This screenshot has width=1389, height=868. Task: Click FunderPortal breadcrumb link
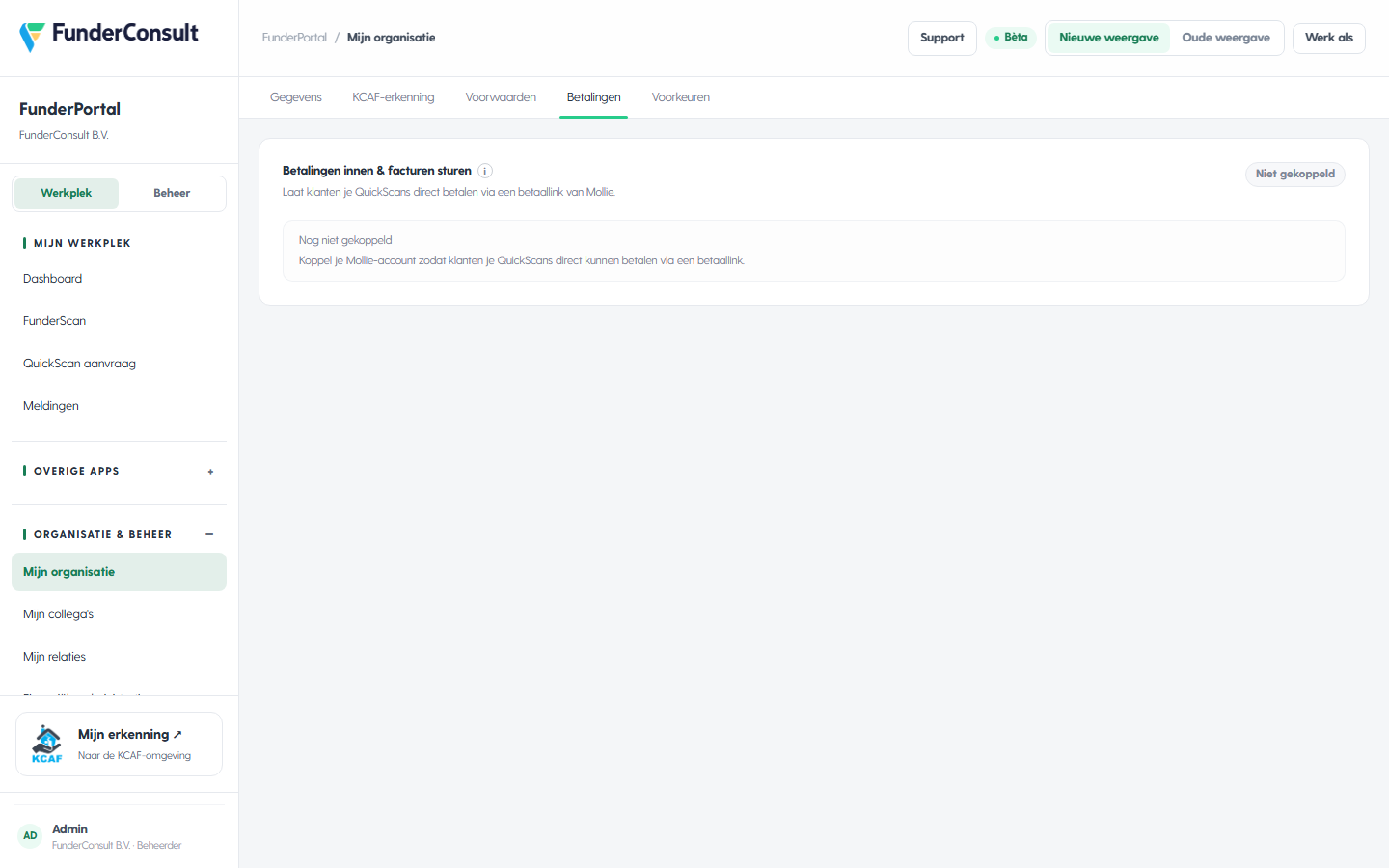point(294,38)
